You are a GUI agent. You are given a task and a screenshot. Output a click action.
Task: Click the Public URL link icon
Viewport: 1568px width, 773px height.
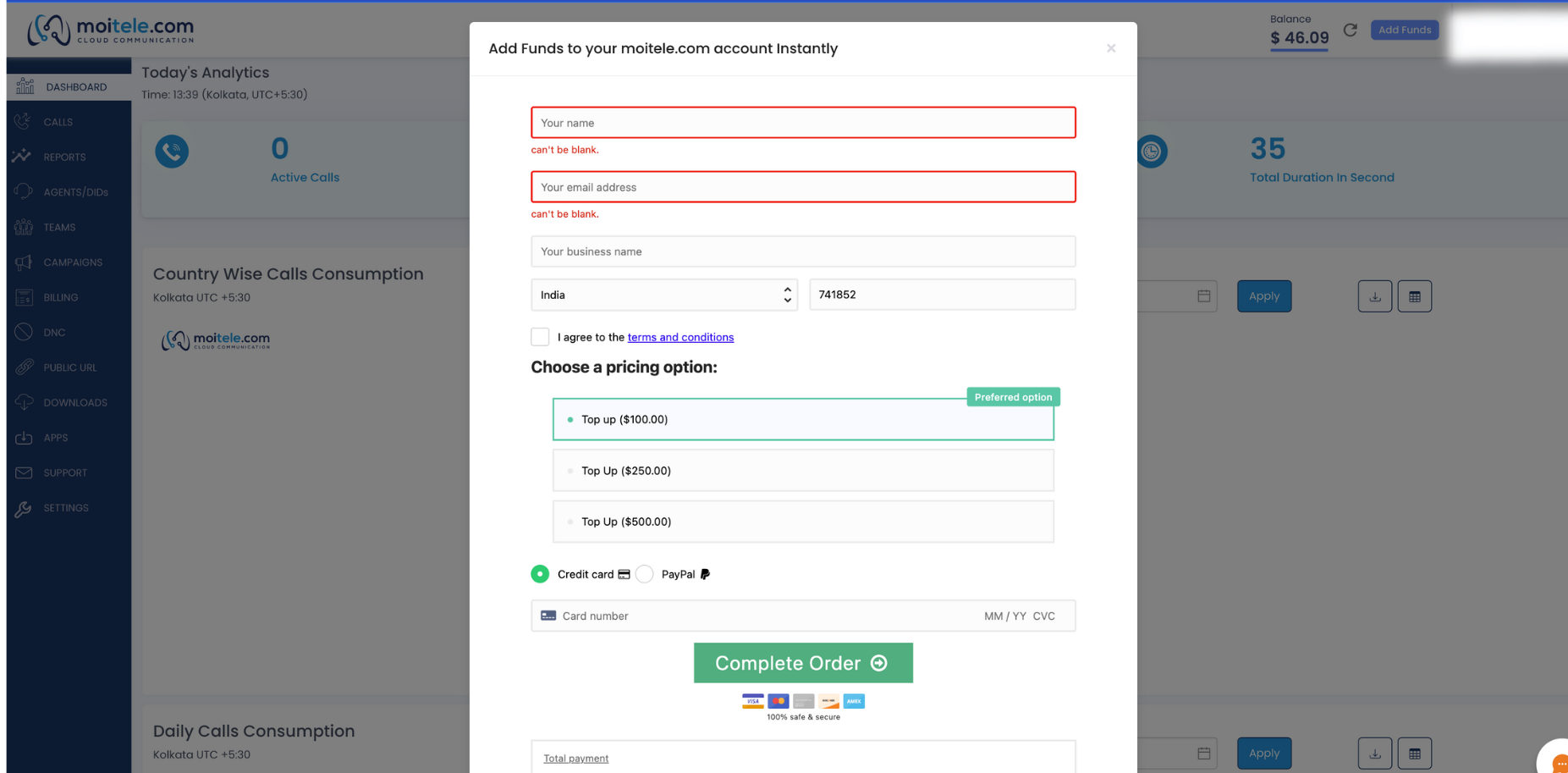[x=23, y=367]
